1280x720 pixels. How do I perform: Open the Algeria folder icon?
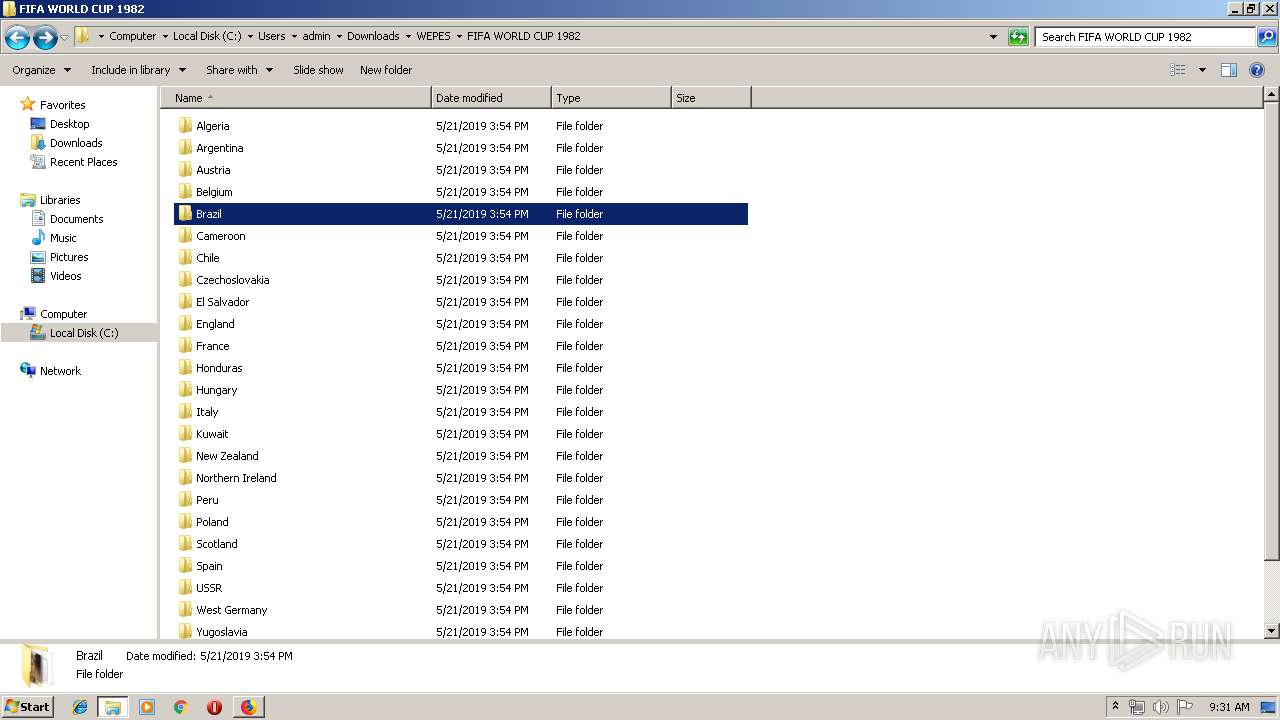(185, 126)
